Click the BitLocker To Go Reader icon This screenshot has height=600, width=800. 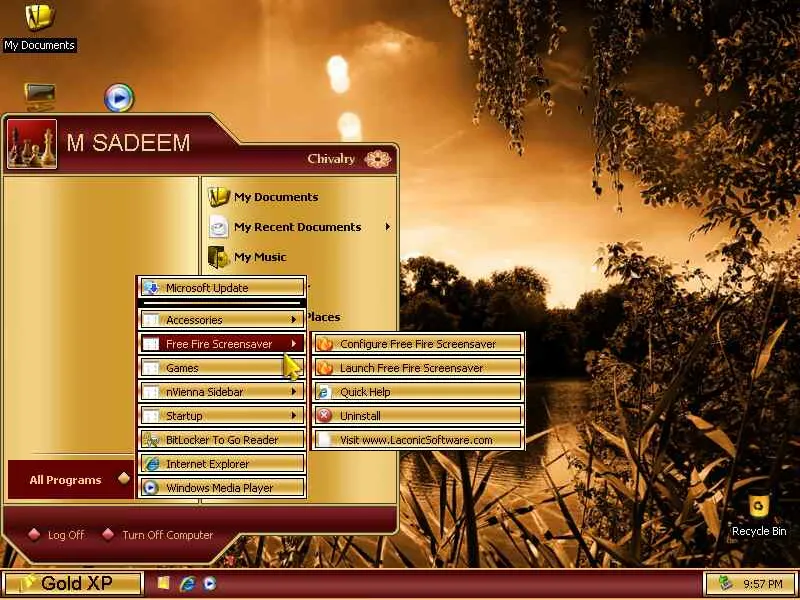(151, 440)
